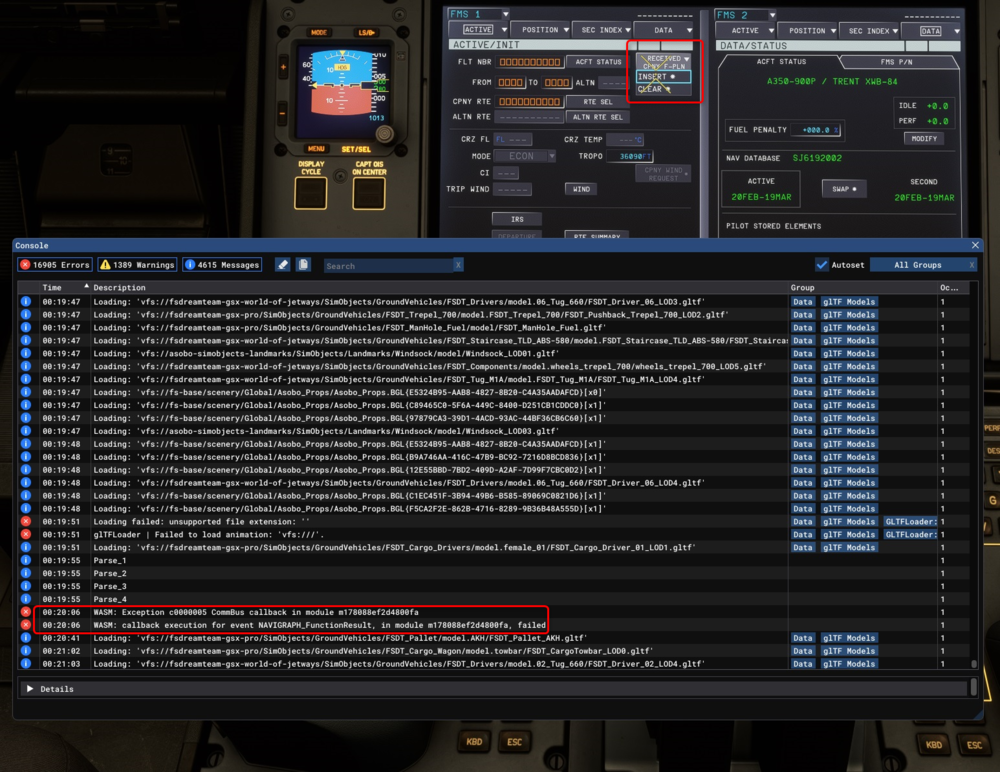Expand the Details section
The width and height of the screenshot is (1000, 772).
[x=30, y=689]
